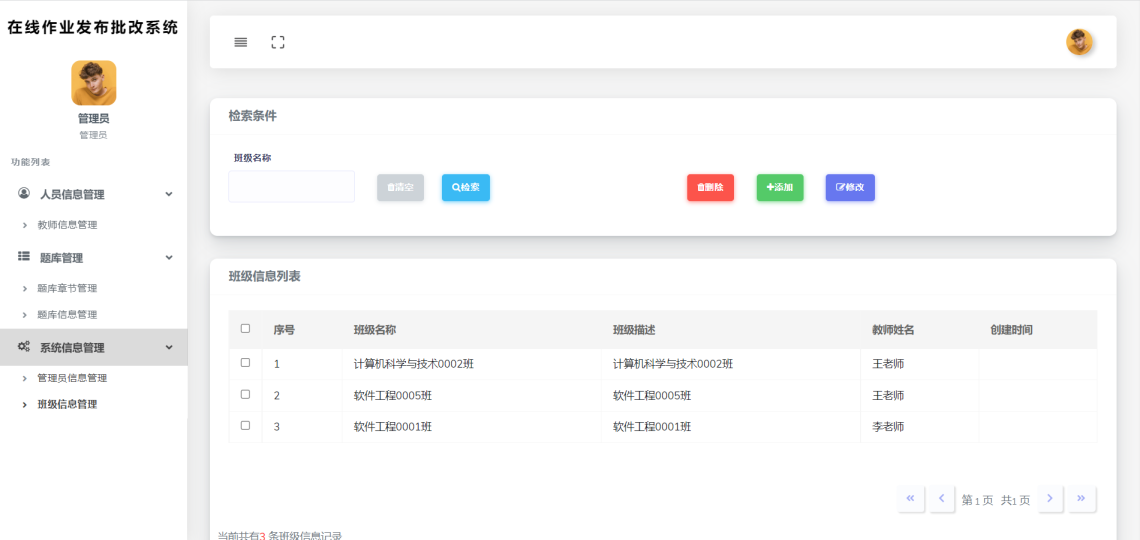Image resolution: width=1140 pixels, height=540 pixels.
Task: Collapse the 系统信息管理 chevron
Action: (169, 347)
